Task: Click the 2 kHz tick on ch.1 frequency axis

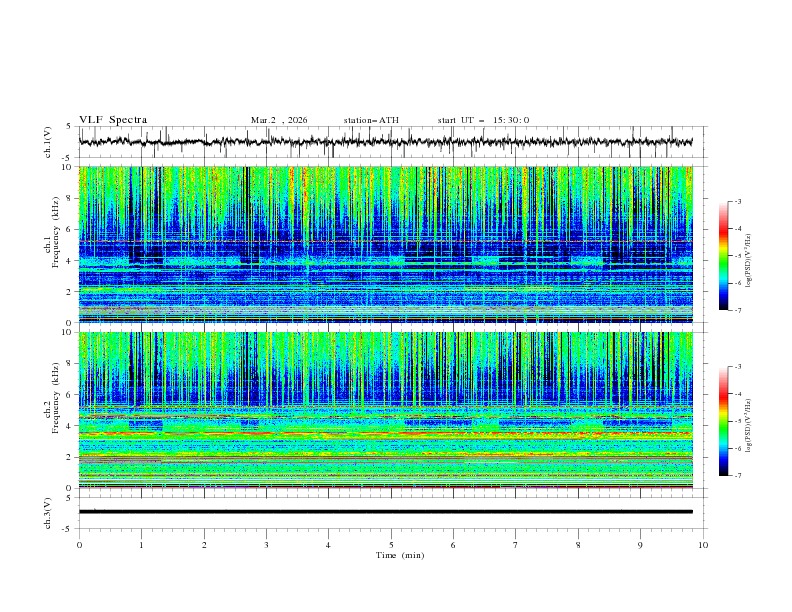Action: pyautogui.click(x=70, y=291)
